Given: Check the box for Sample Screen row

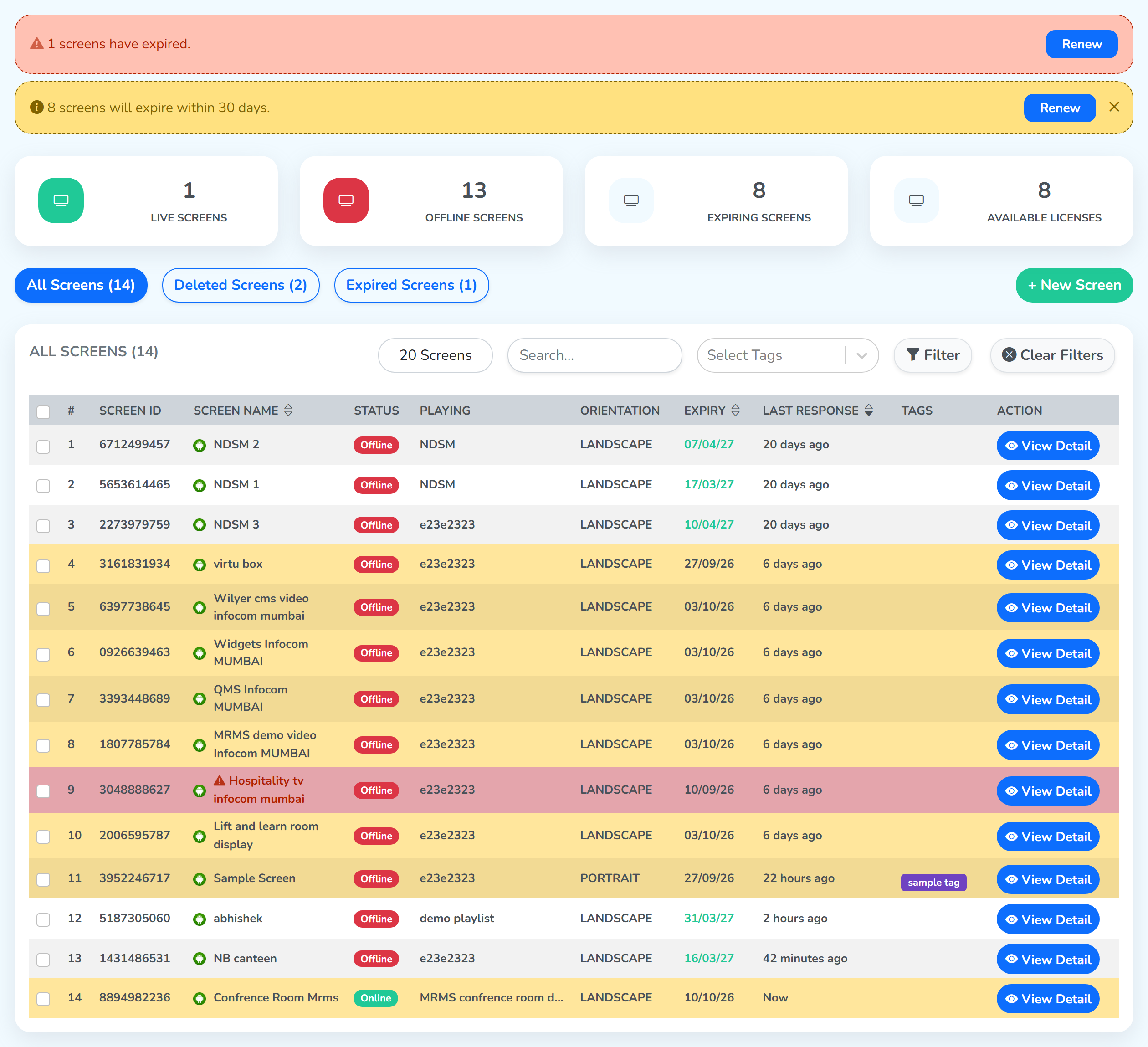Looking at the screenshot, I should (43, 879).
